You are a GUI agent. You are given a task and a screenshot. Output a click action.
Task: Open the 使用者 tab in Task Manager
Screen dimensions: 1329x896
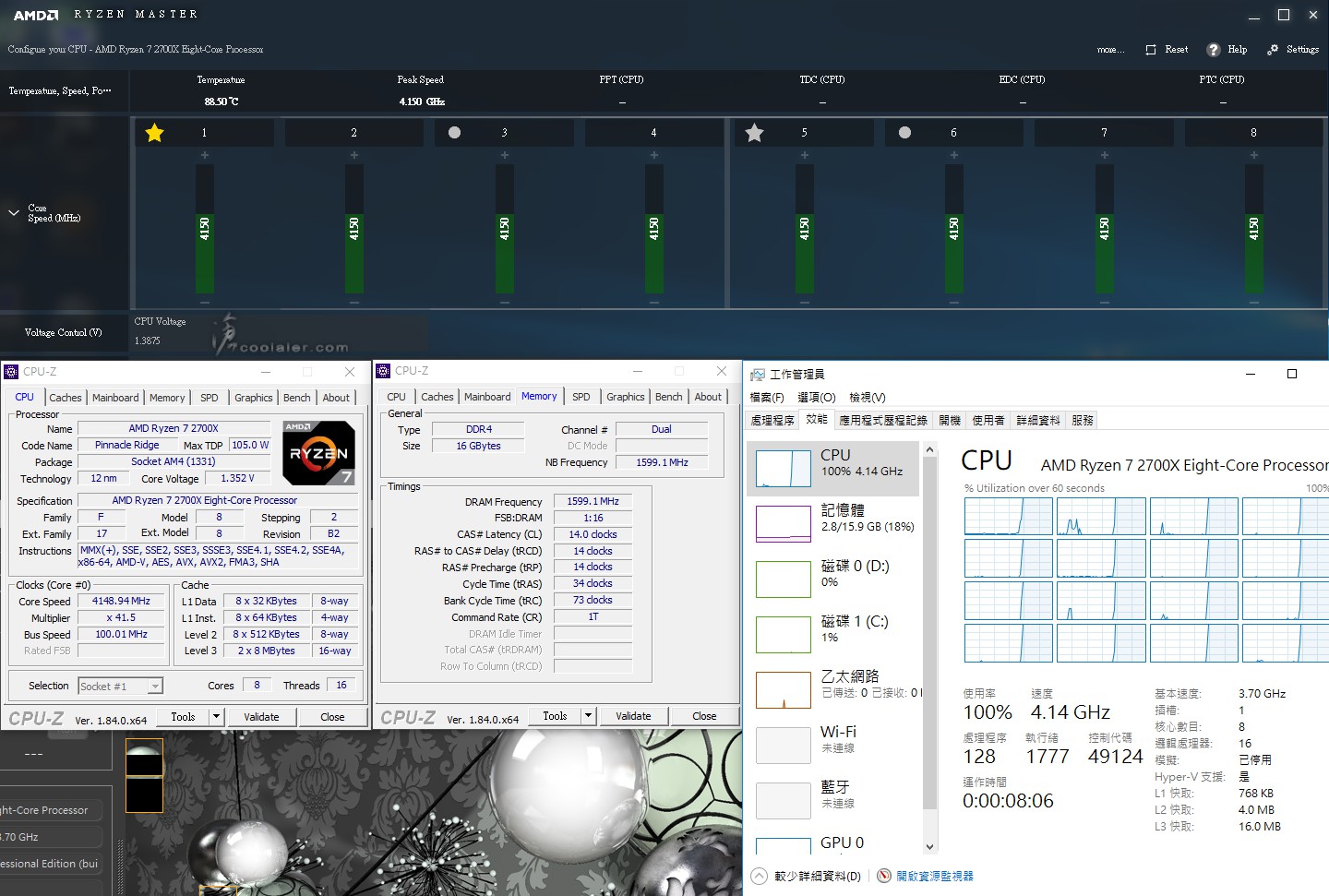[x=988, y=420]
